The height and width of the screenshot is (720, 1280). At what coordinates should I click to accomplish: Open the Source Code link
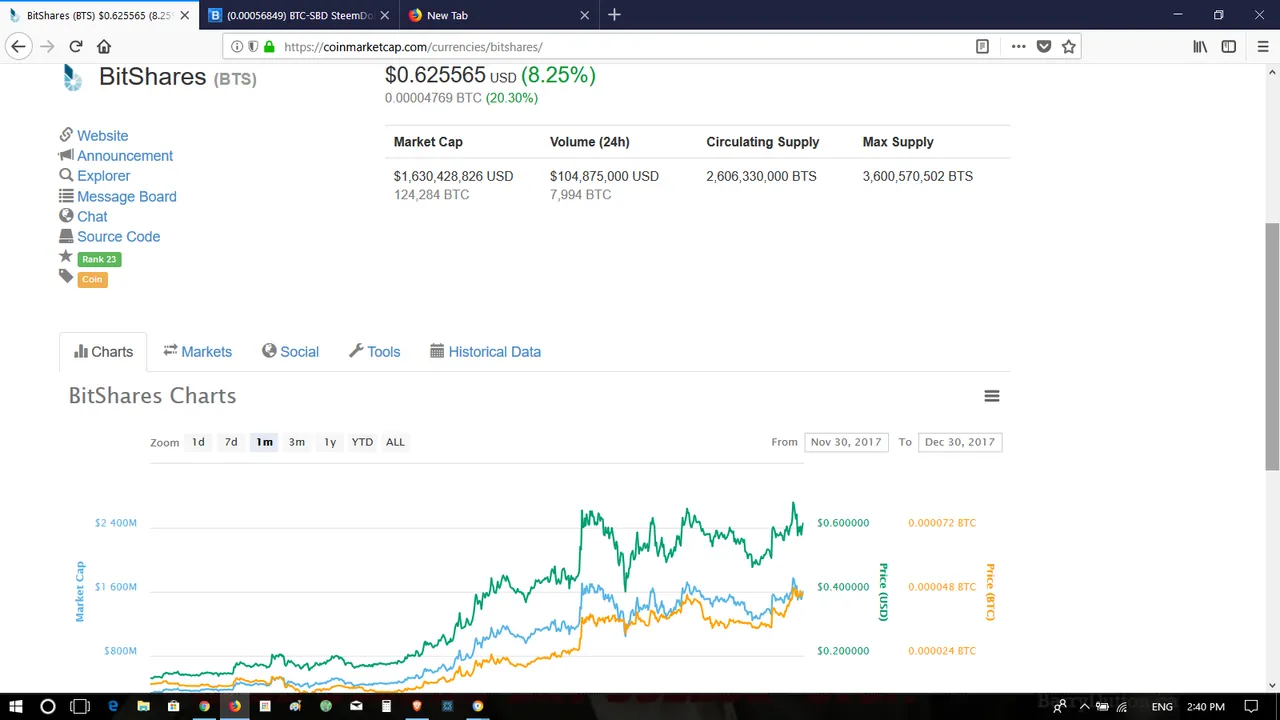pyautogui.click(x=118, y=237)
